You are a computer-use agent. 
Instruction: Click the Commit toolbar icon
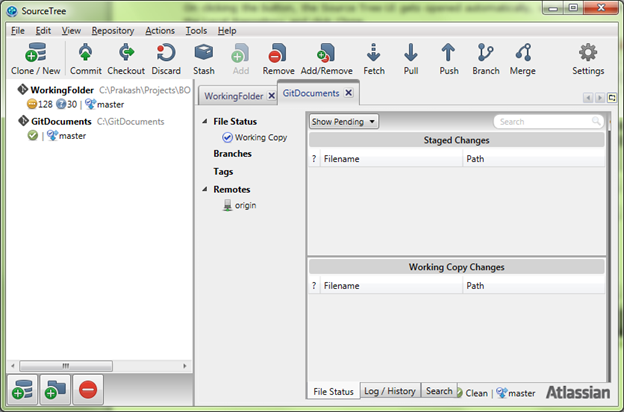pos(86,53)
